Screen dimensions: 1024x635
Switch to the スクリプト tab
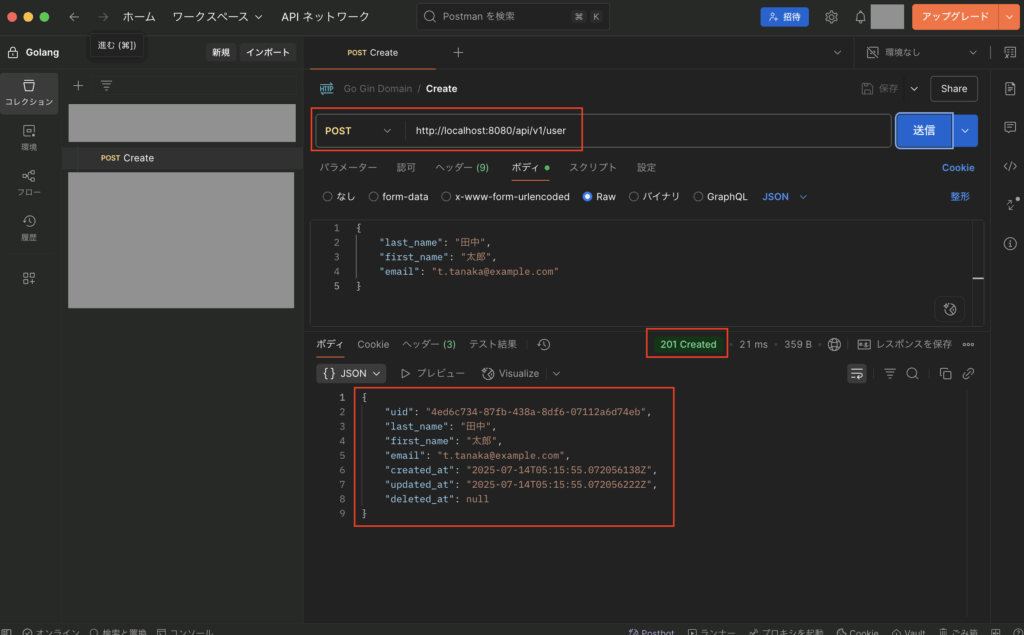click(x=592, y=167)
